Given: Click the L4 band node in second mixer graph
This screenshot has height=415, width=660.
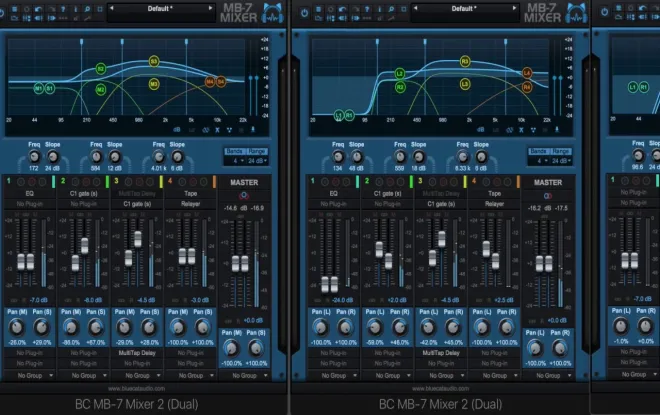Looking at the screenshot, I should tap(527, 73).
